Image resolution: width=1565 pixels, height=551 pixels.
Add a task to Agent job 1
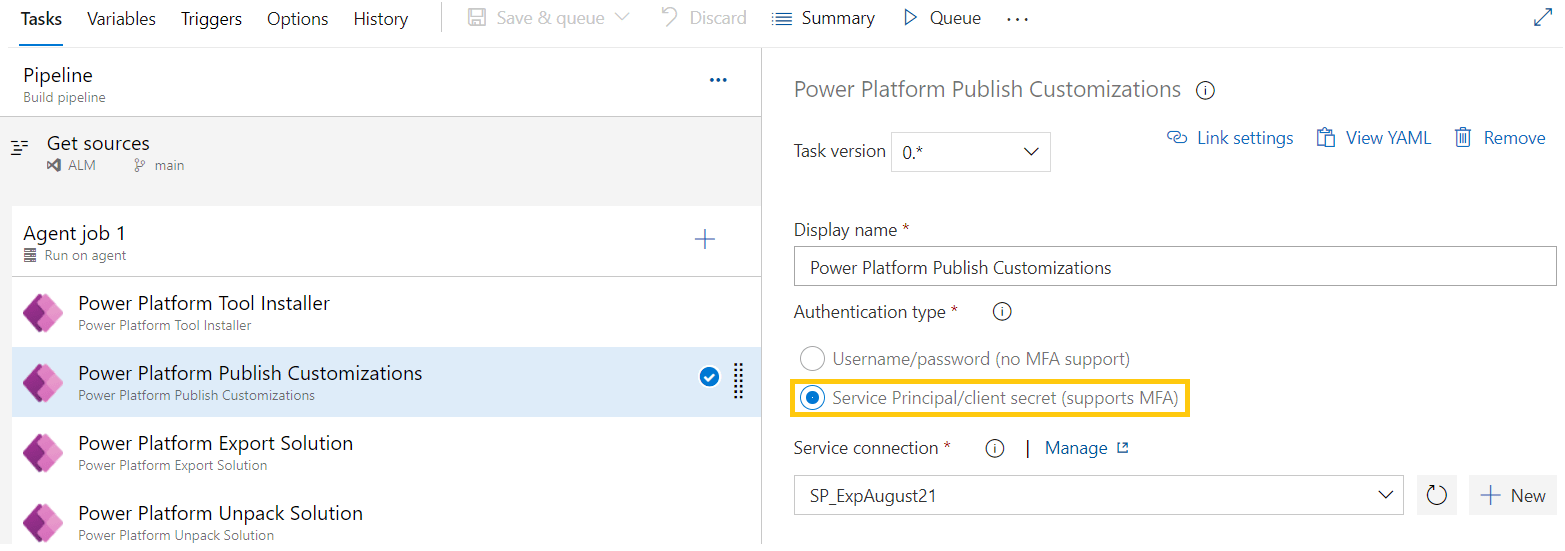[705, 239]
